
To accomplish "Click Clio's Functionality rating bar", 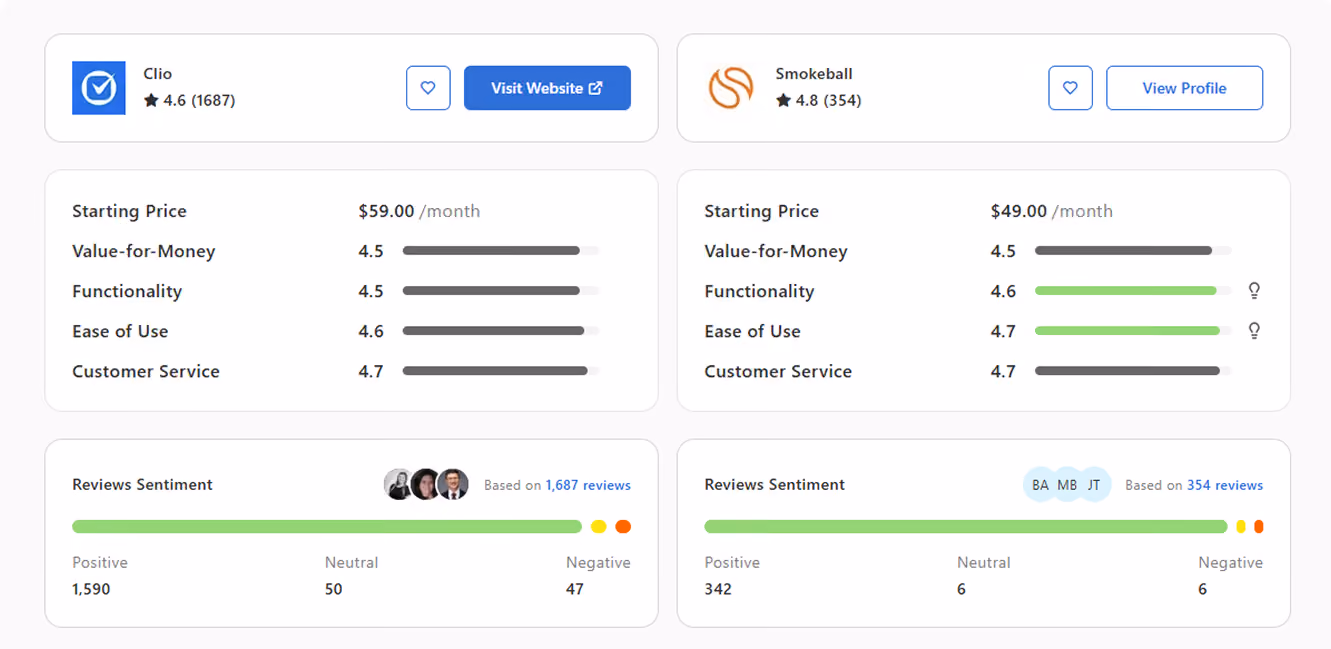I will pos(501,291).
